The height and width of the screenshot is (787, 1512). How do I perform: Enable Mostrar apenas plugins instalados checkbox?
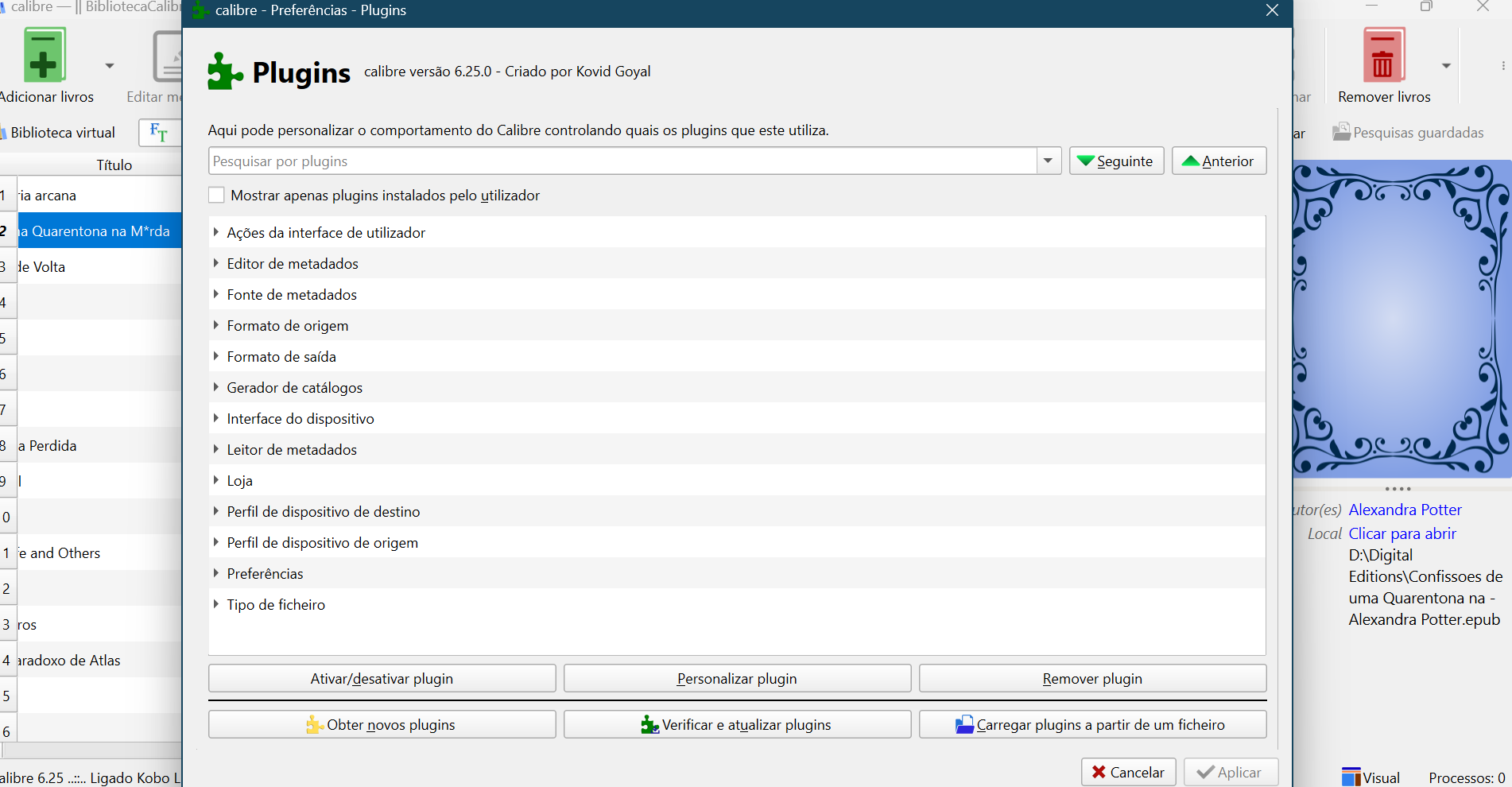pos(216,196)
